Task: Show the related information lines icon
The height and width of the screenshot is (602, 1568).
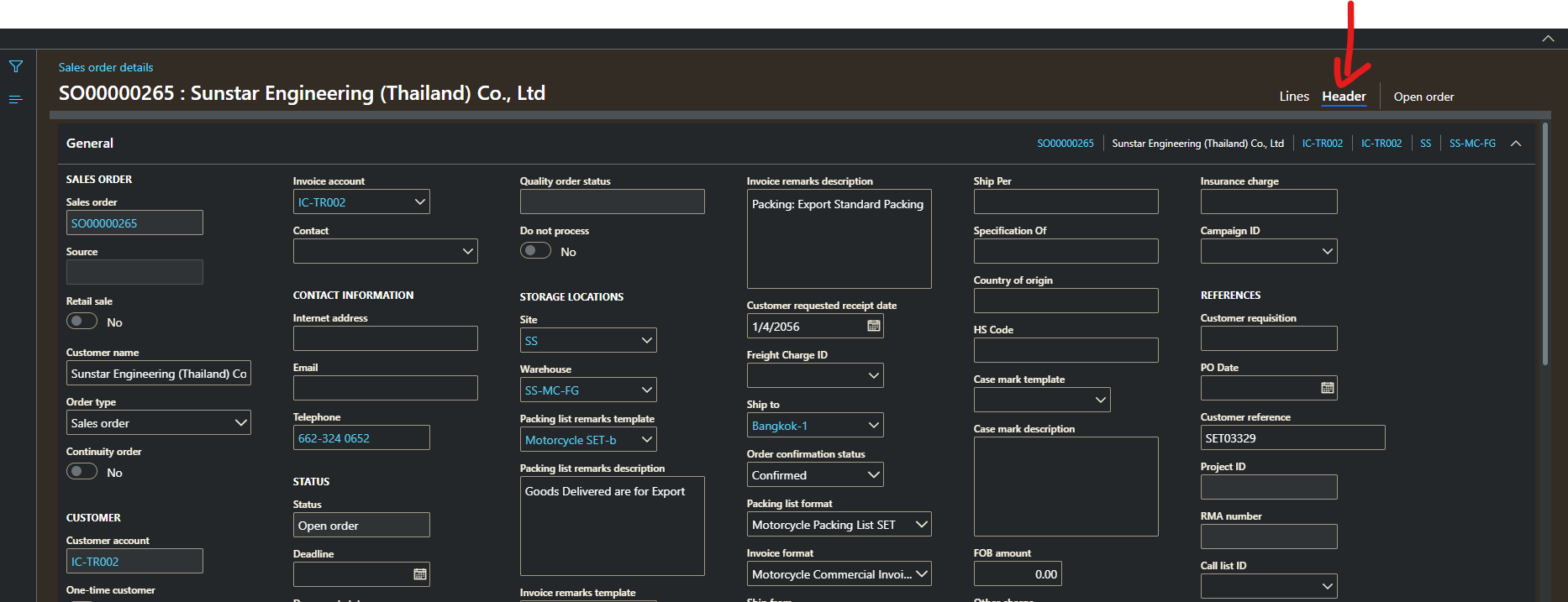Action: pyautogui.click(x=16, y=99)
